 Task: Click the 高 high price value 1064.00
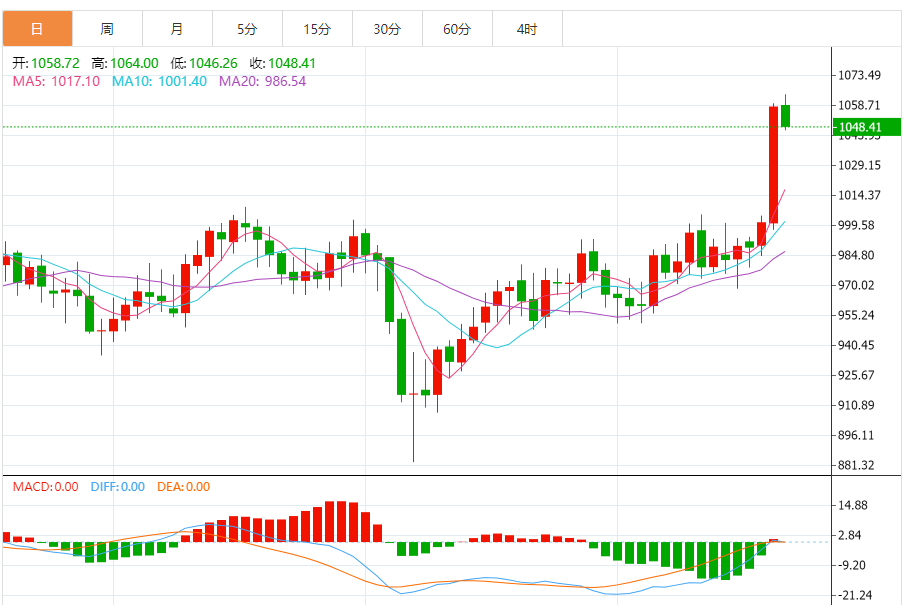(134, 63)
